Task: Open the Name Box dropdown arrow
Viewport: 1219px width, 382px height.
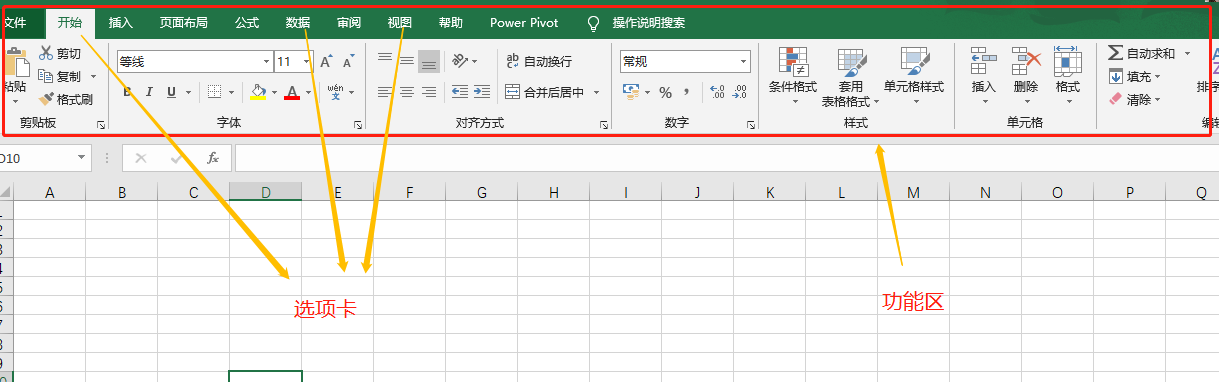Action: [x=82, y=158]
